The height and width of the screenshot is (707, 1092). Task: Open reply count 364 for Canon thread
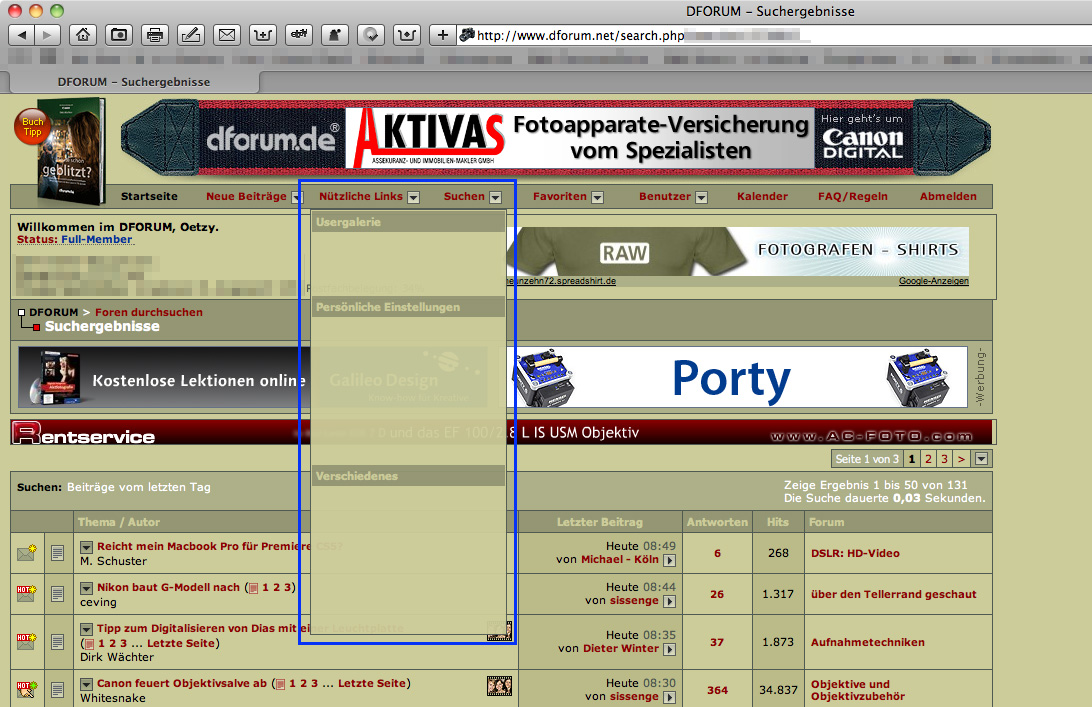[x=717, y=690]
